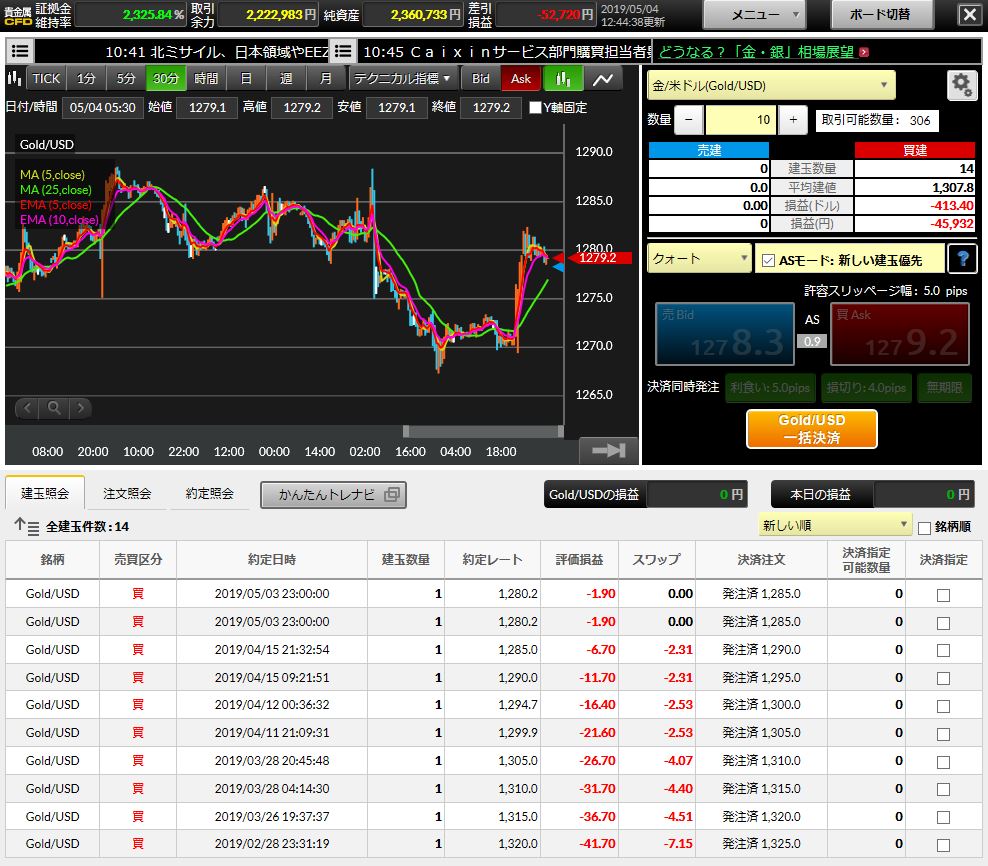Click the 買 Ask 1279.2 buy button
This screenshot has width=988, height=866.
[x=900, y=334]
